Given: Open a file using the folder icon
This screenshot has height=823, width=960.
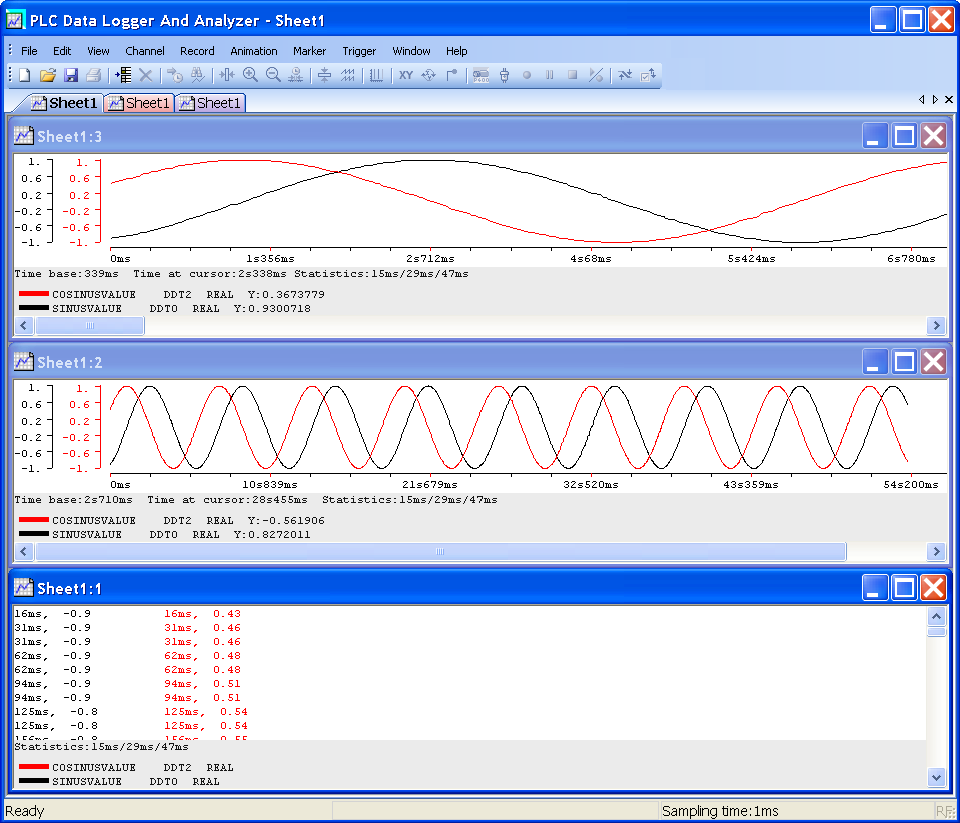Looking at the screenshot, I should click(48, 75).
